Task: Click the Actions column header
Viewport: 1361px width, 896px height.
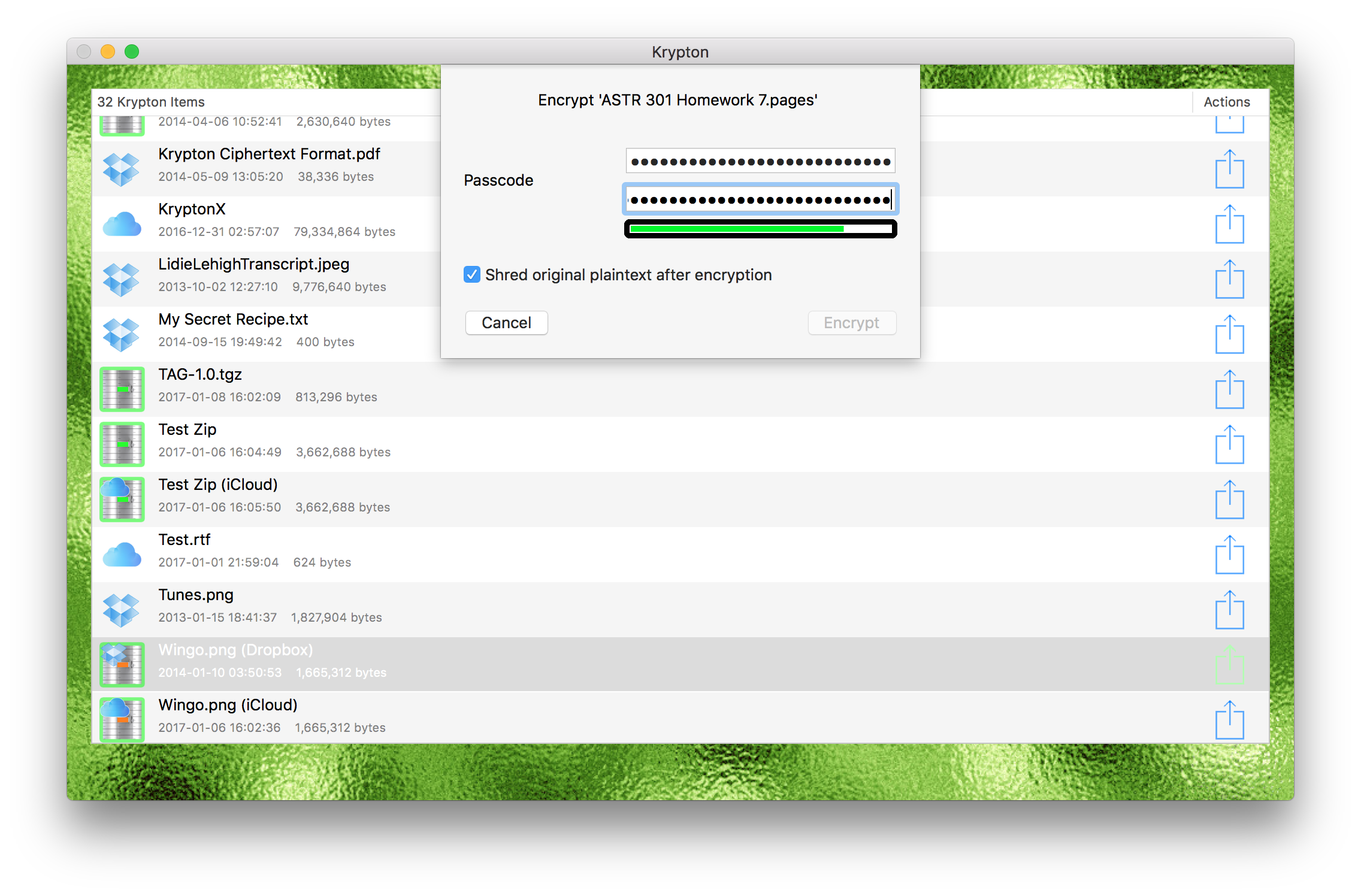Action: [x=1226, y=102]
